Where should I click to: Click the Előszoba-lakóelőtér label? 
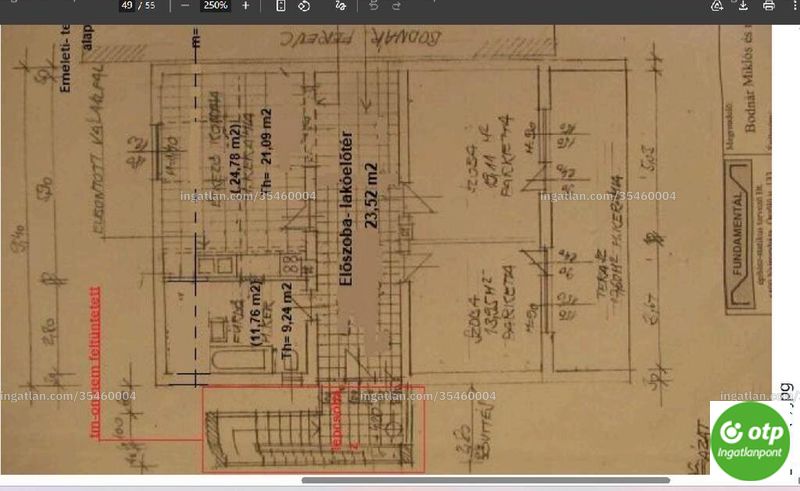(x=346, y=208)
